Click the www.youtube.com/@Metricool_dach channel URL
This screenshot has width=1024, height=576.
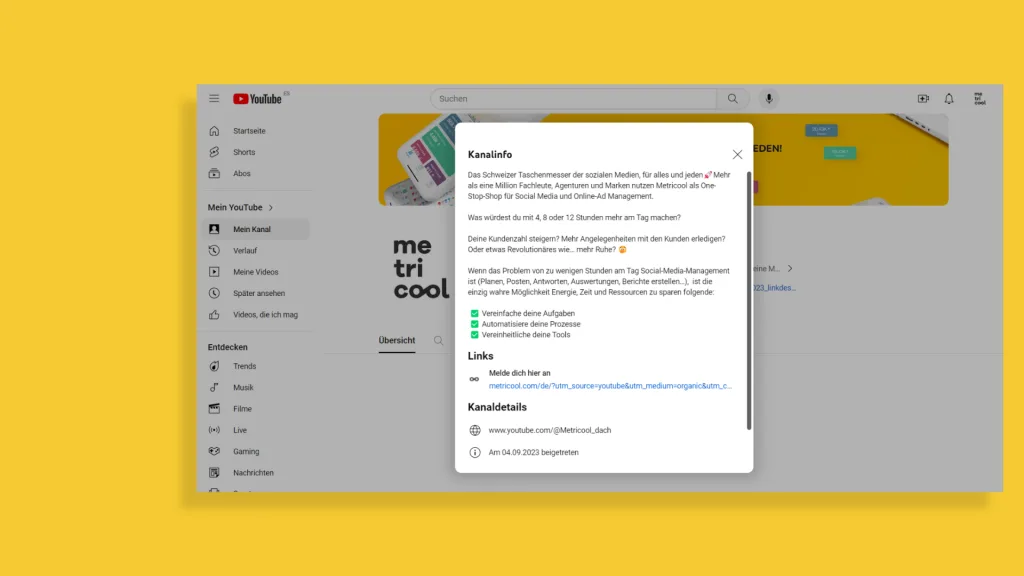[550, 430]
